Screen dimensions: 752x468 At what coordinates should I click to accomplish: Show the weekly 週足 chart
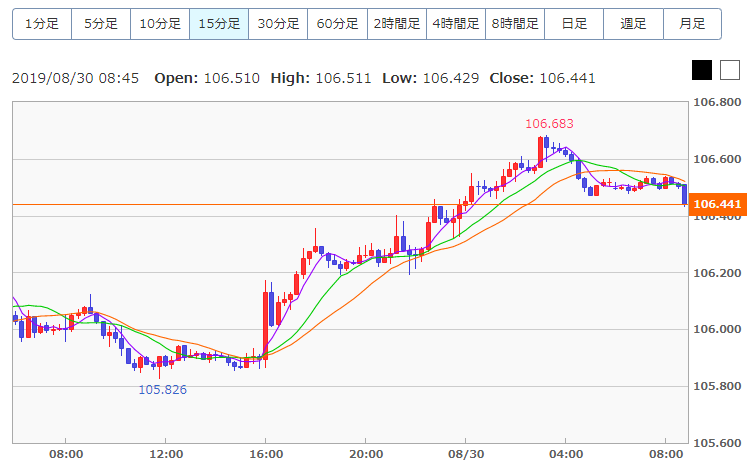(x=633, y=24)
